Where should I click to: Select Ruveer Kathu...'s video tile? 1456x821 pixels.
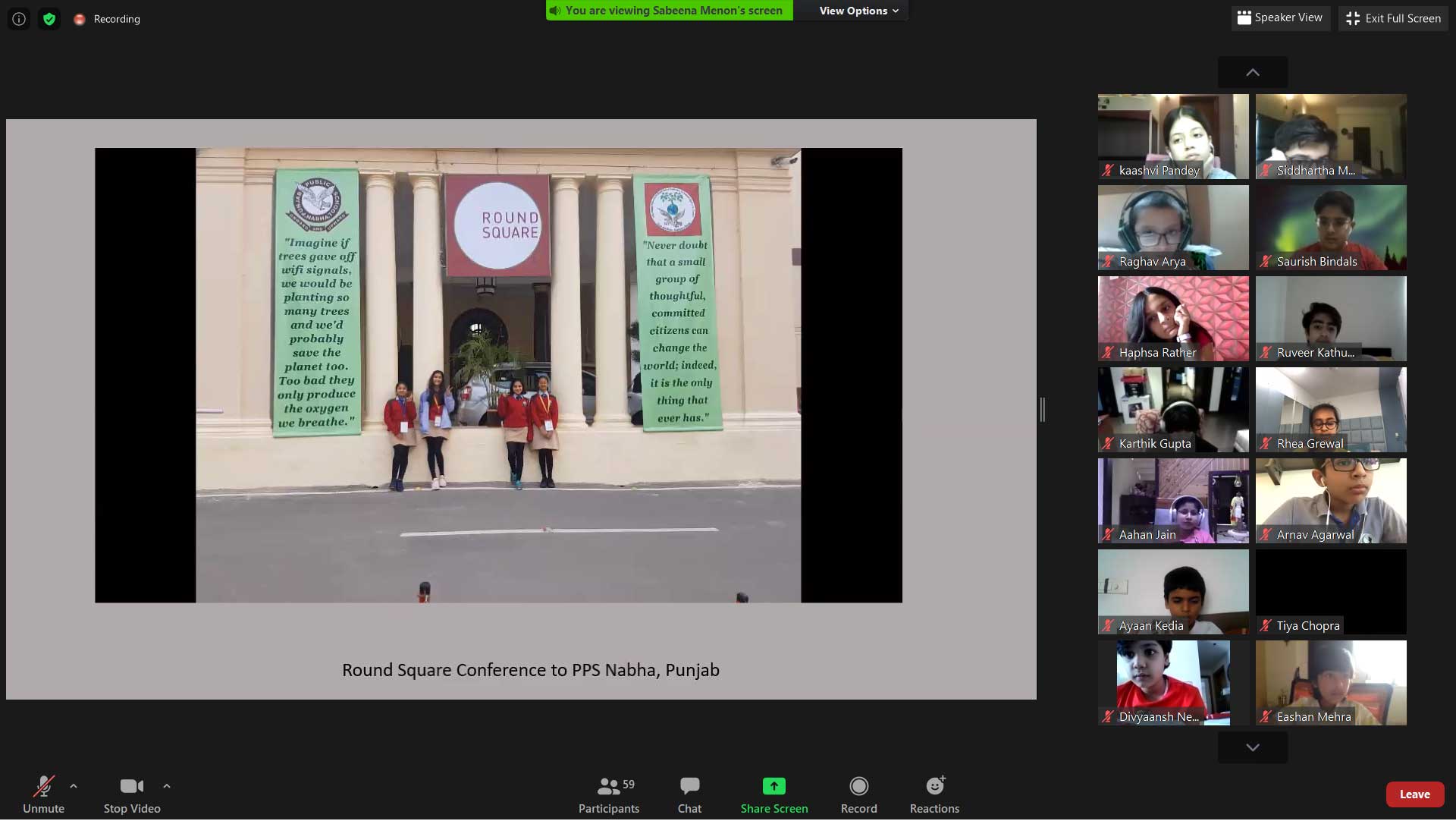(1331, 319)
